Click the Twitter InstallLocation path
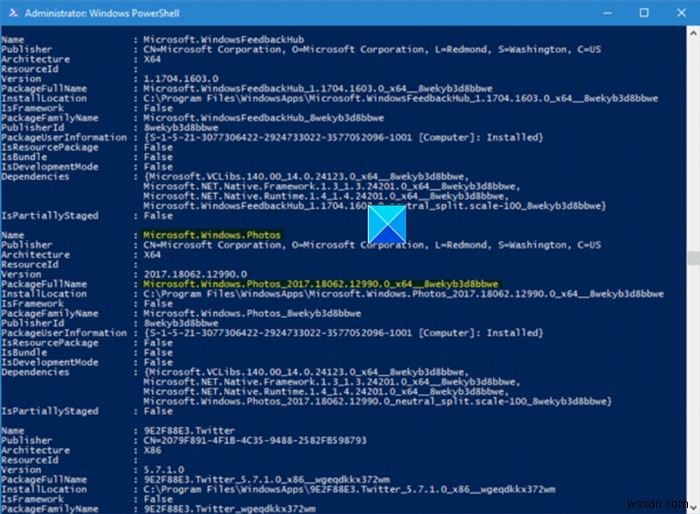 coord(349,489)
